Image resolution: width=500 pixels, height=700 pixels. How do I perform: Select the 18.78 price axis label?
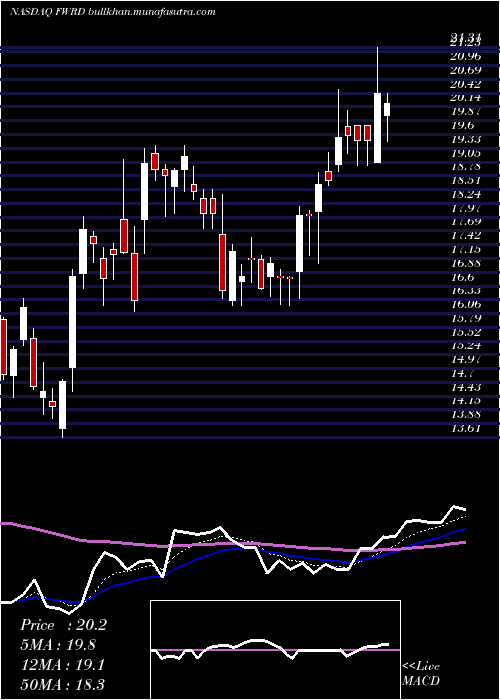click(x=466, y=167)
